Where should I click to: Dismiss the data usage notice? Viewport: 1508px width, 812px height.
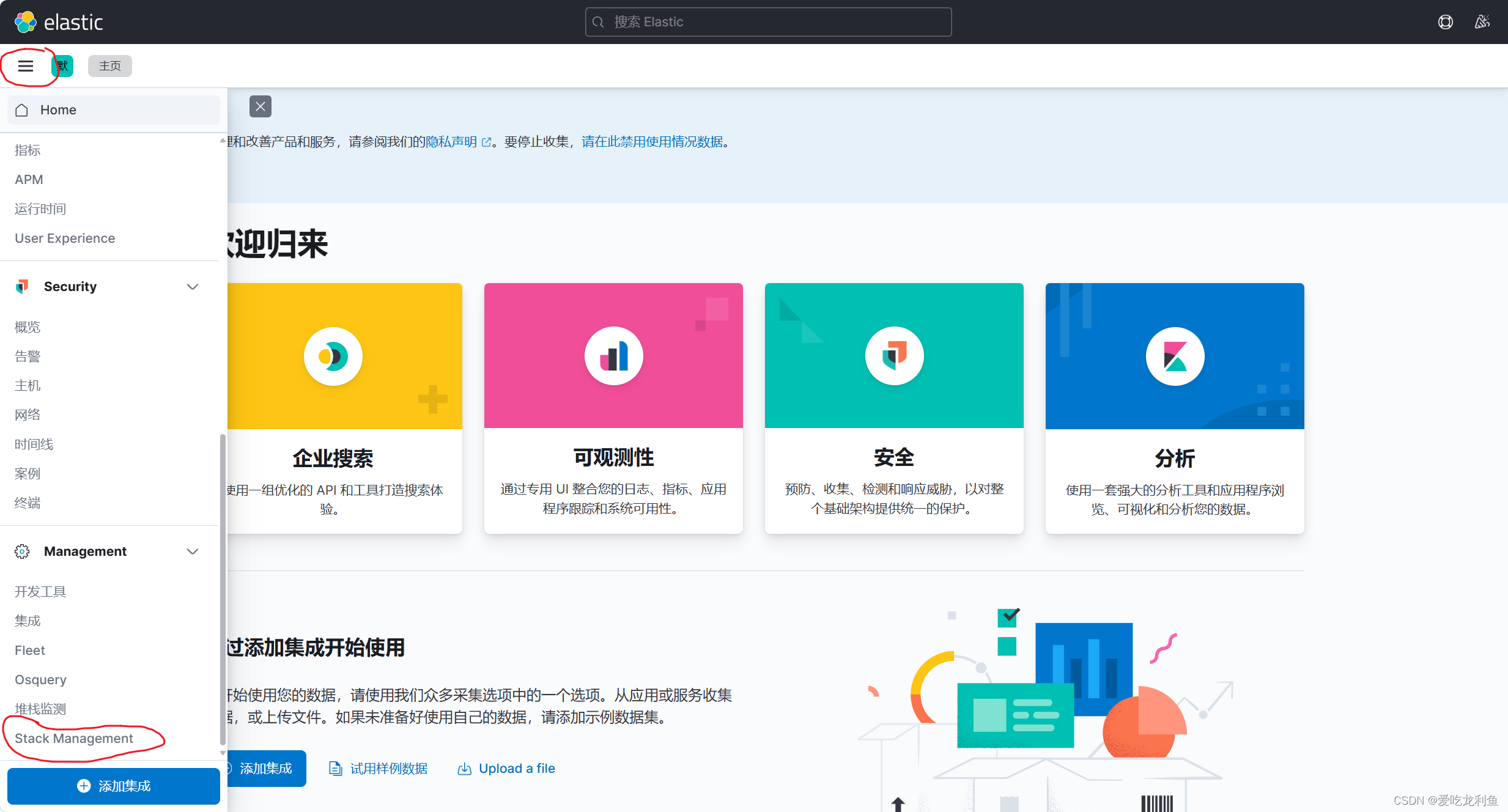(261, 106)
